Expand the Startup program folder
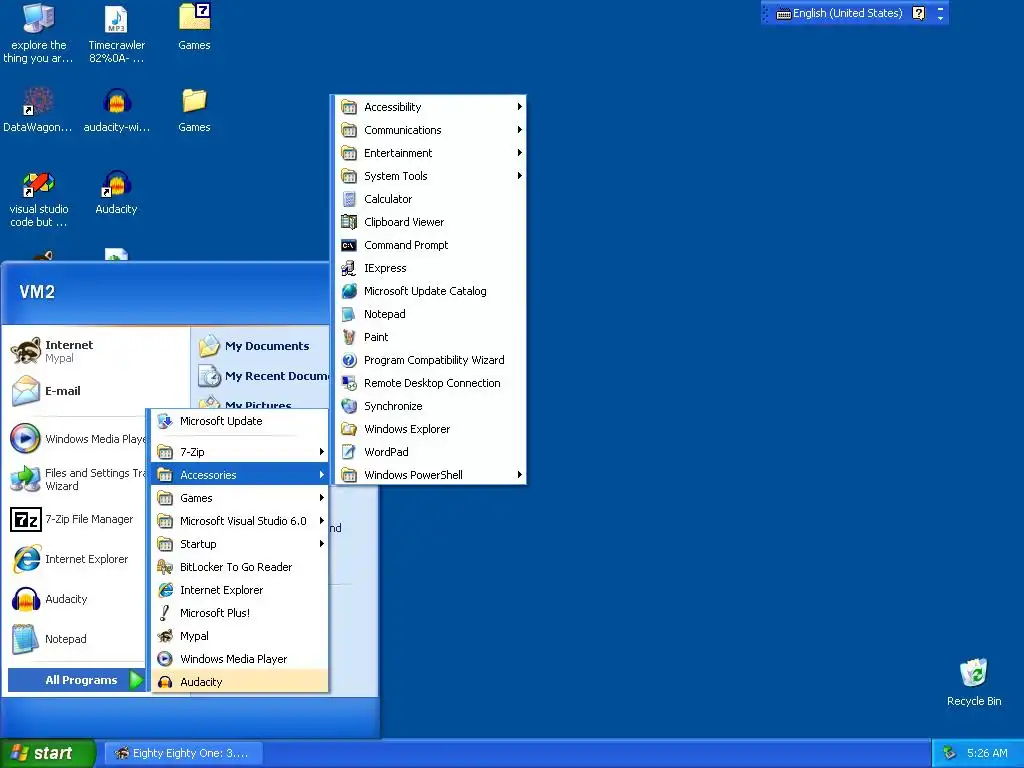The width and height of the screenshot is (1024, 768). click(x=240, y=544)
